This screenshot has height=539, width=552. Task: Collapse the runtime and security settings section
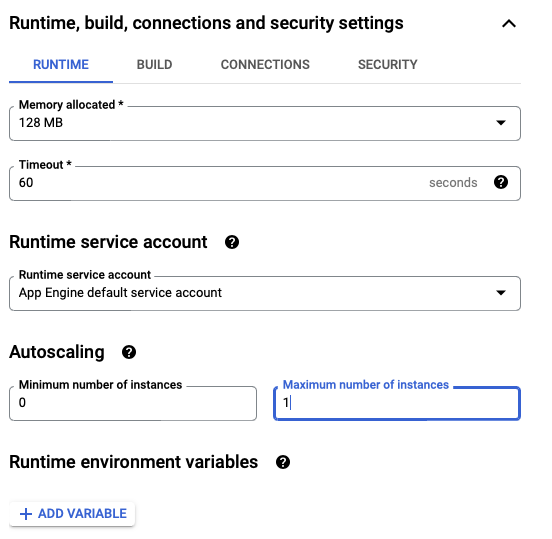[x=509, y=24]
